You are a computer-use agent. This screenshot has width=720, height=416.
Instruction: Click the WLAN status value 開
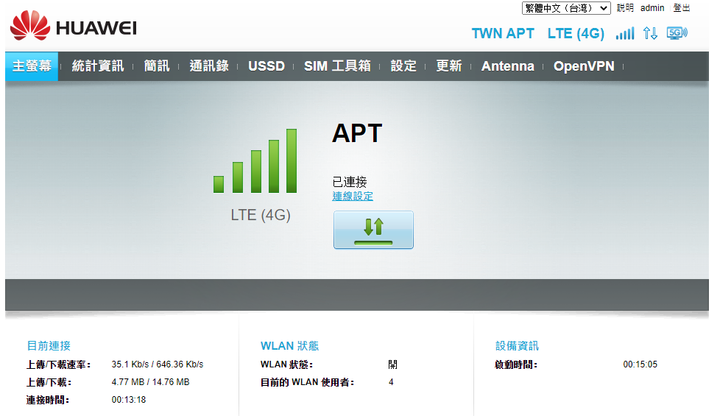(393, 365)
